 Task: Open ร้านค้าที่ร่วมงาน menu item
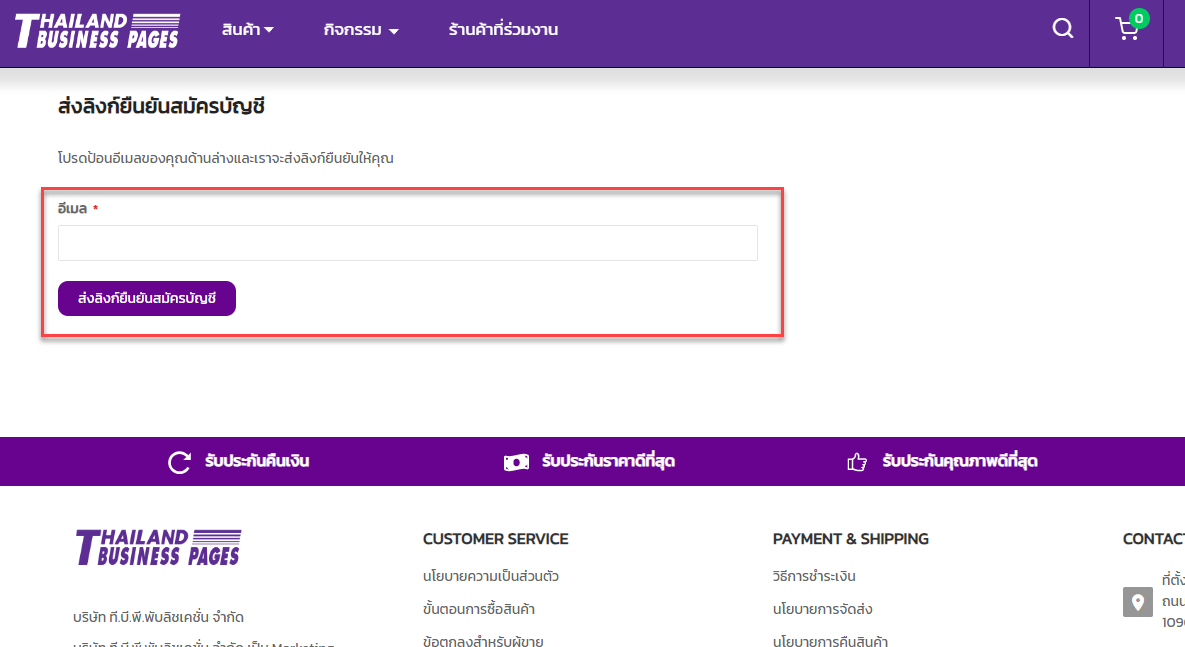click(x=503, y=30)
